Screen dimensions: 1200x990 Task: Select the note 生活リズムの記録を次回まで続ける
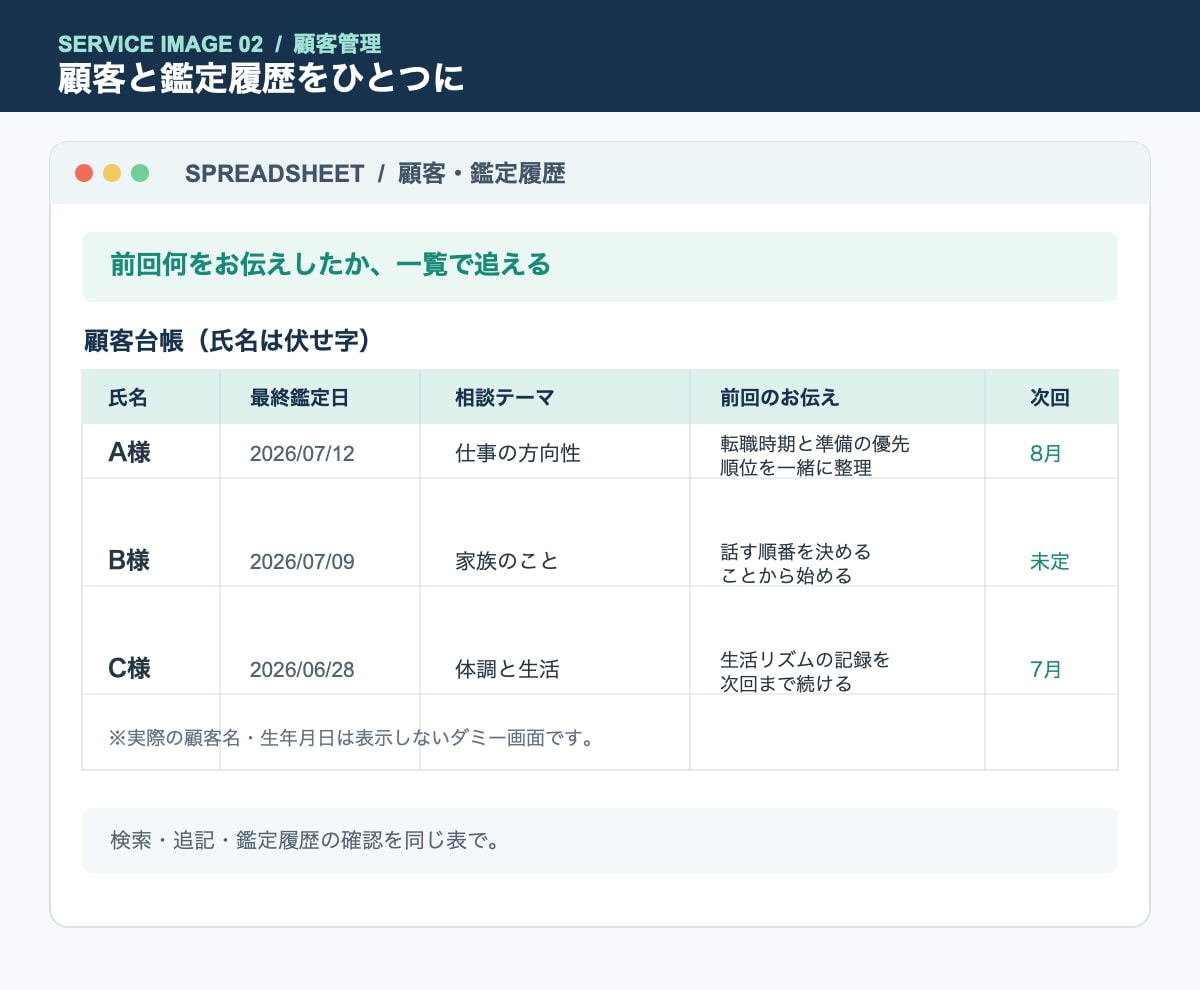tap(805, 671)
